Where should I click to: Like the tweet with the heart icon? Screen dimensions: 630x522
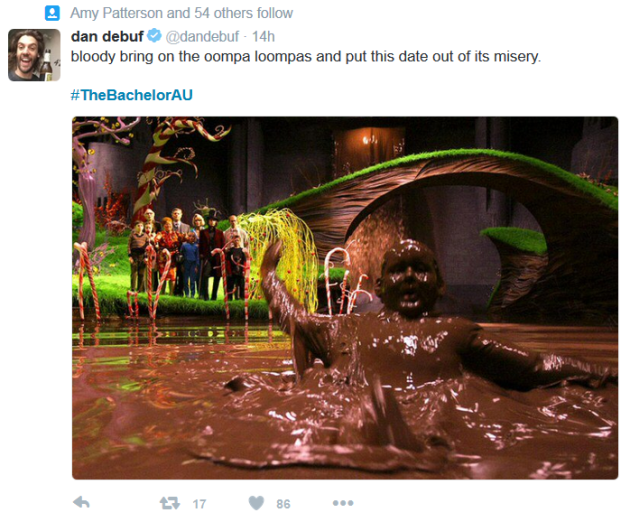tap(256, 503)
